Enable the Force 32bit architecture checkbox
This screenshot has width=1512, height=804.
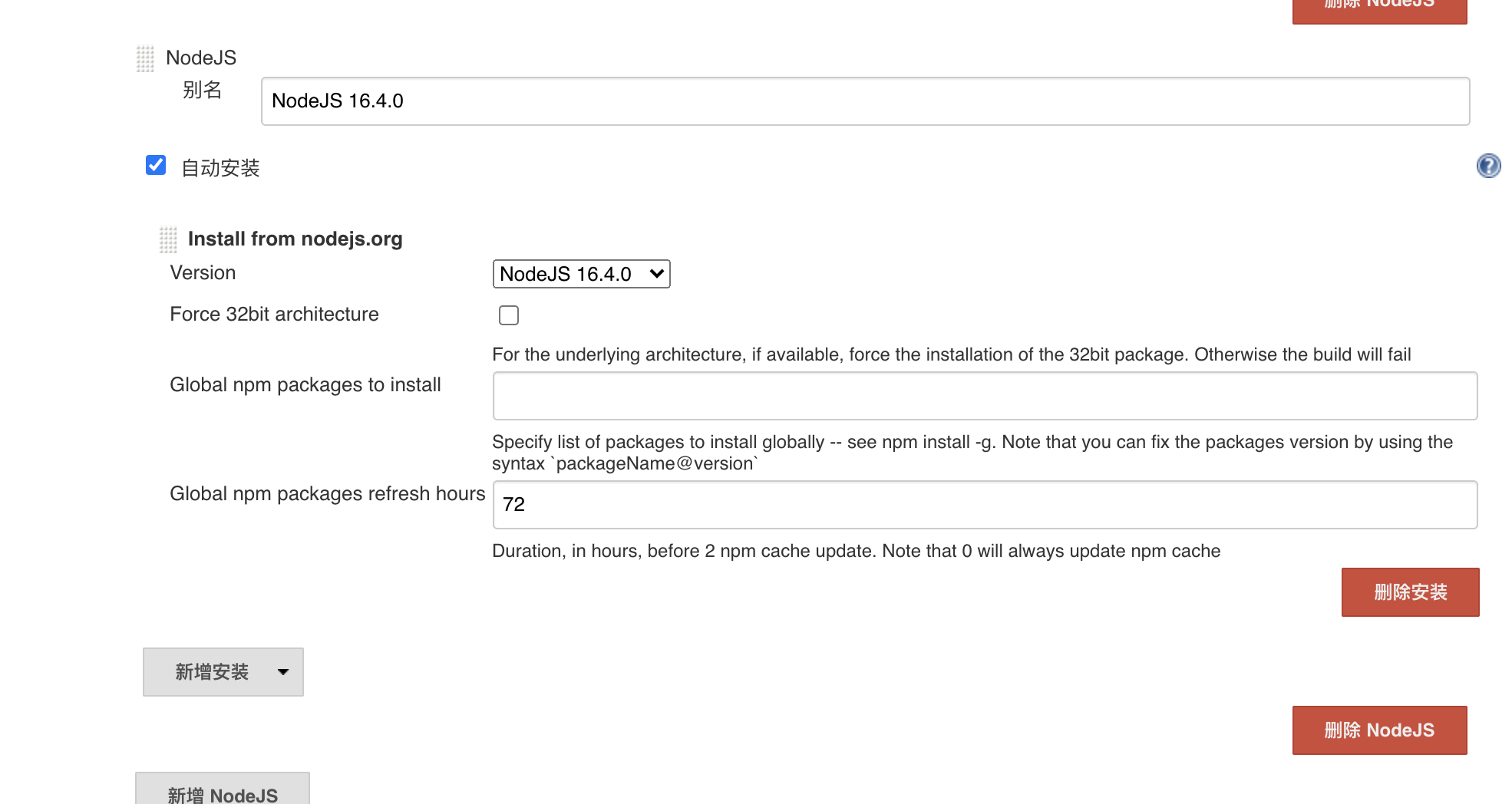(x=508, y=315)
